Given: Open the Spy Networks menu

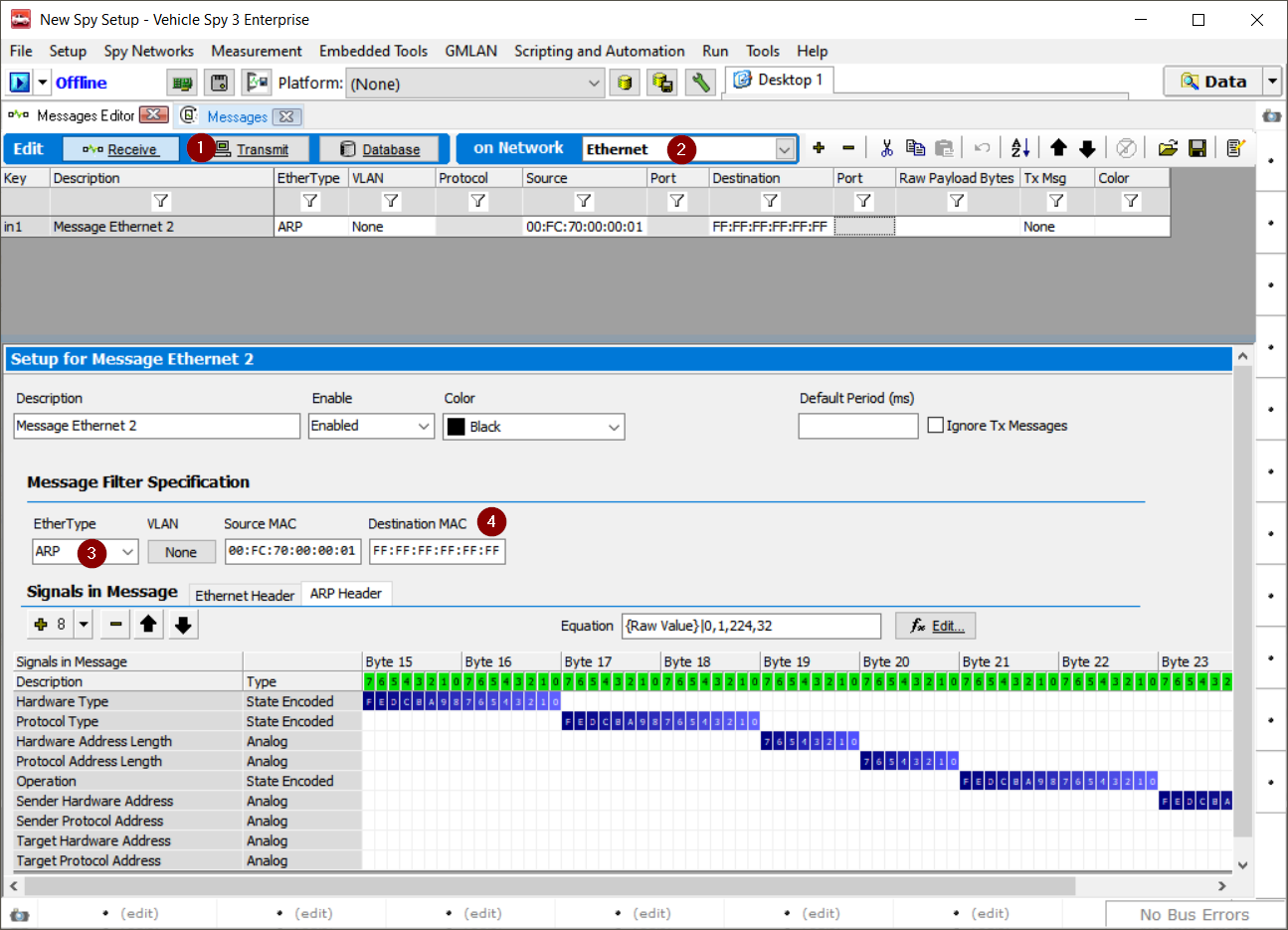Looking at the screenshot, I should point(149,51).
